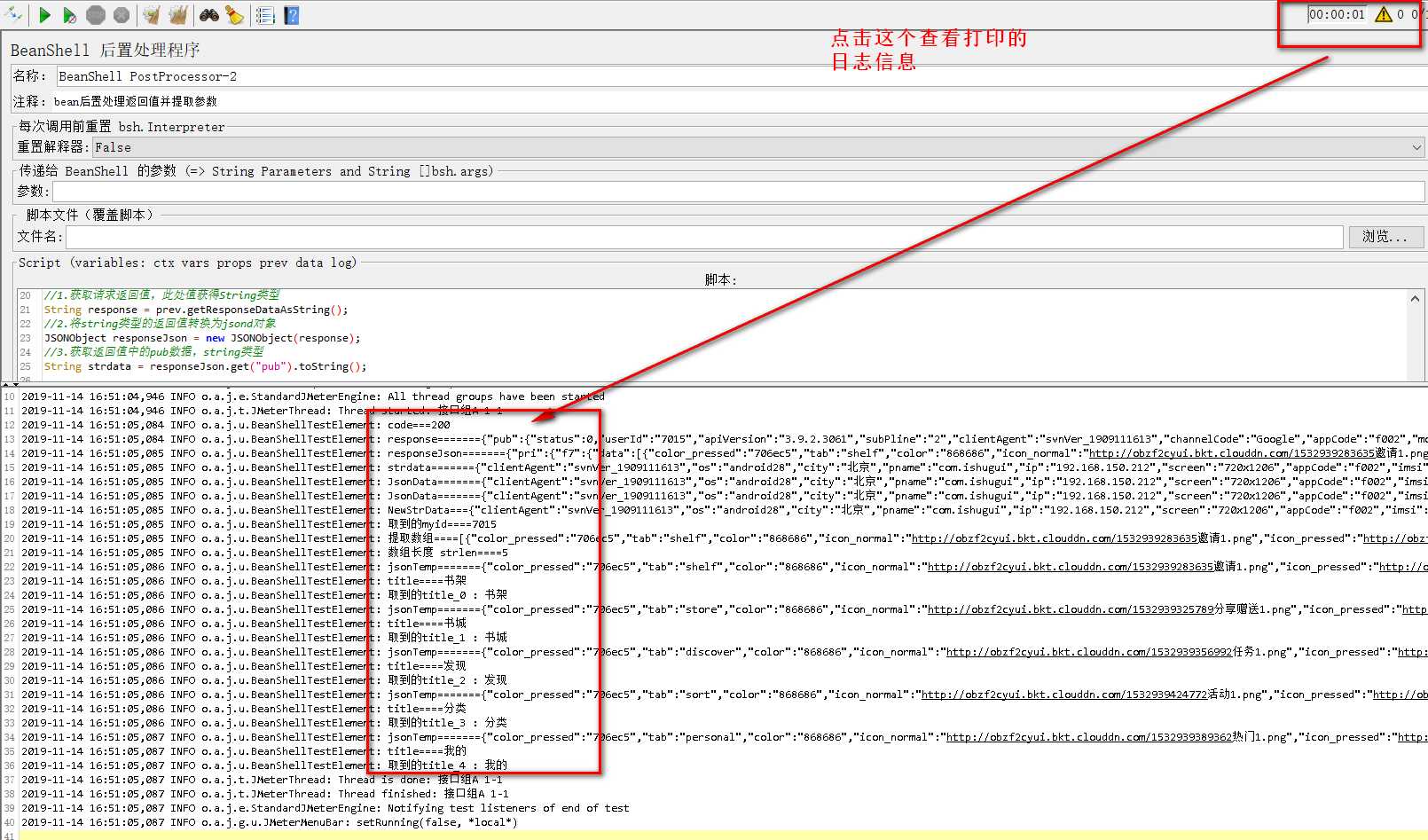Click log entry title====发现
This screenshot has width=1428, height=840.
point(427,666)
